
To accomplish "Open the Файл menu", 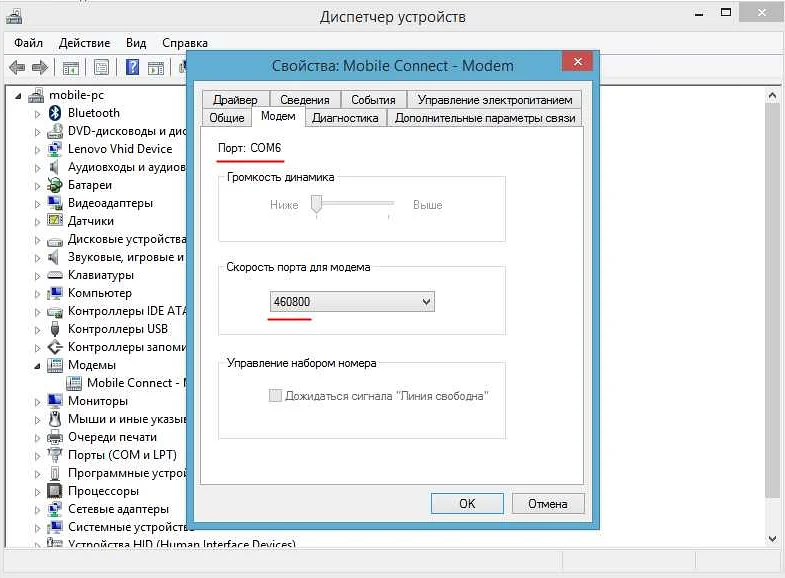I will click(x=29, y=43).
